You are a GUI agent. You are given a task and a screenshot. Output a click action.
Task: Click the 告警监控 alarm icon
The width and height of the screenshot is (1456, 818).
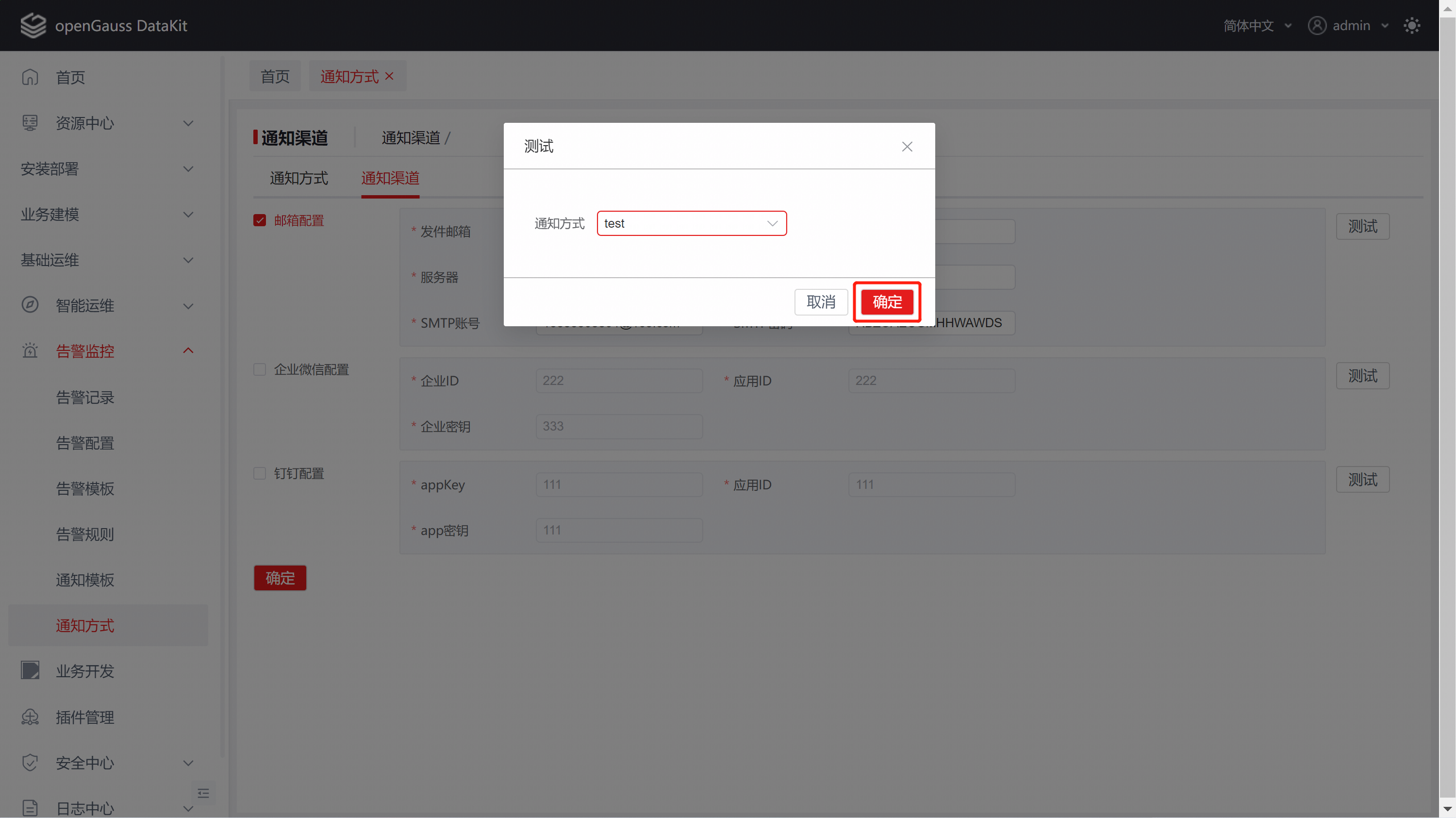click(x=30, y=351)
